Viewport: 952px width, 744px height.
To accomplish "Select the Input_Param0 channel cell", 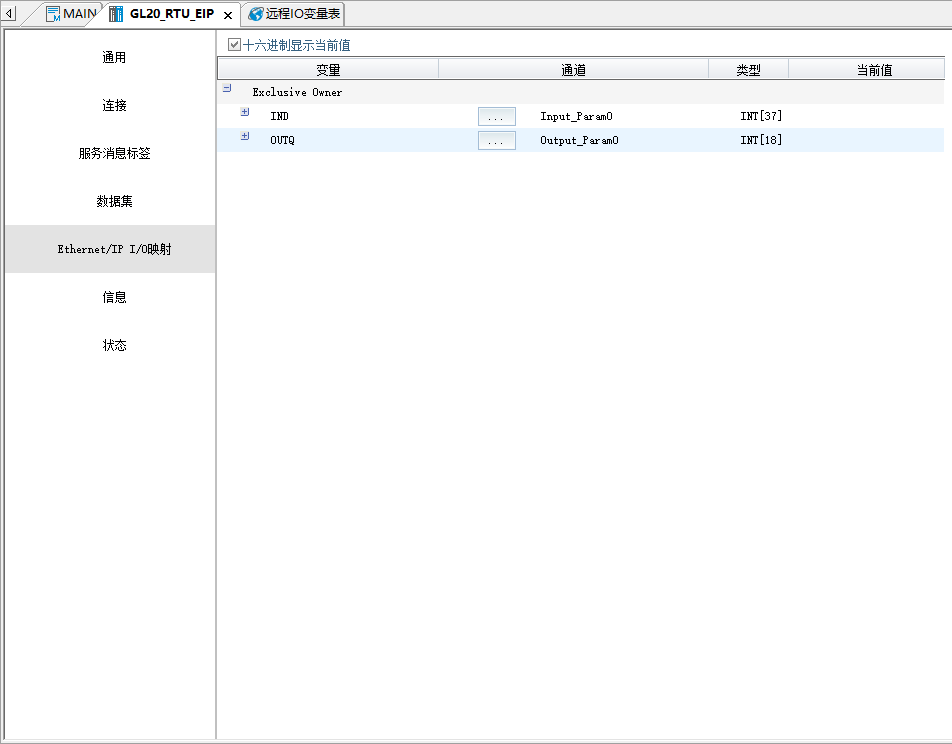I will (576, 117).
